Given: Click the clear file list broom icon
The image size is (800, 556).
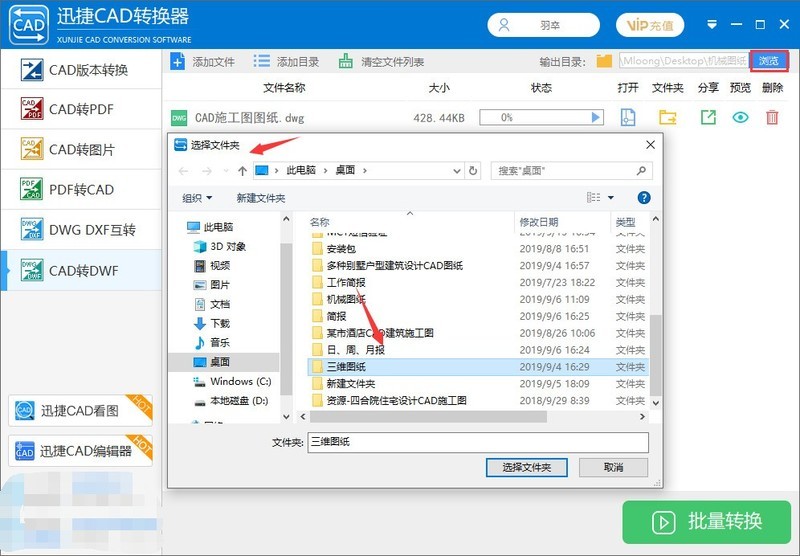Looking at the screenshot, I should (345, 62).
